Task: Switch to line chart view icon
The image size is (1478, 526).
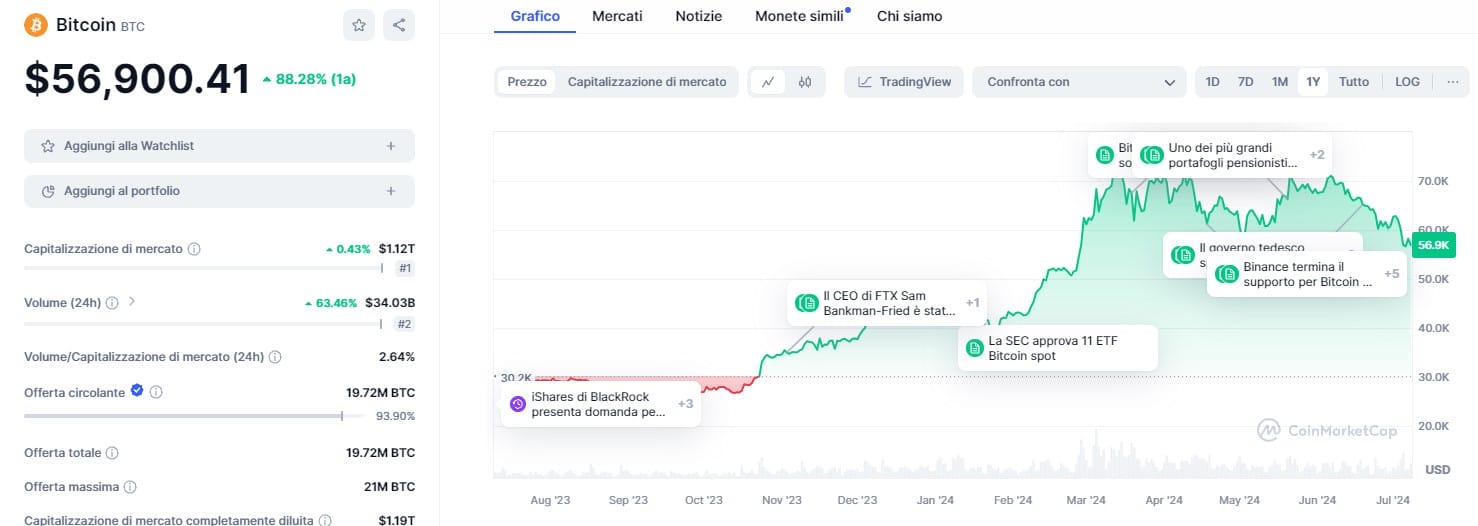Action: coord(768,82)
